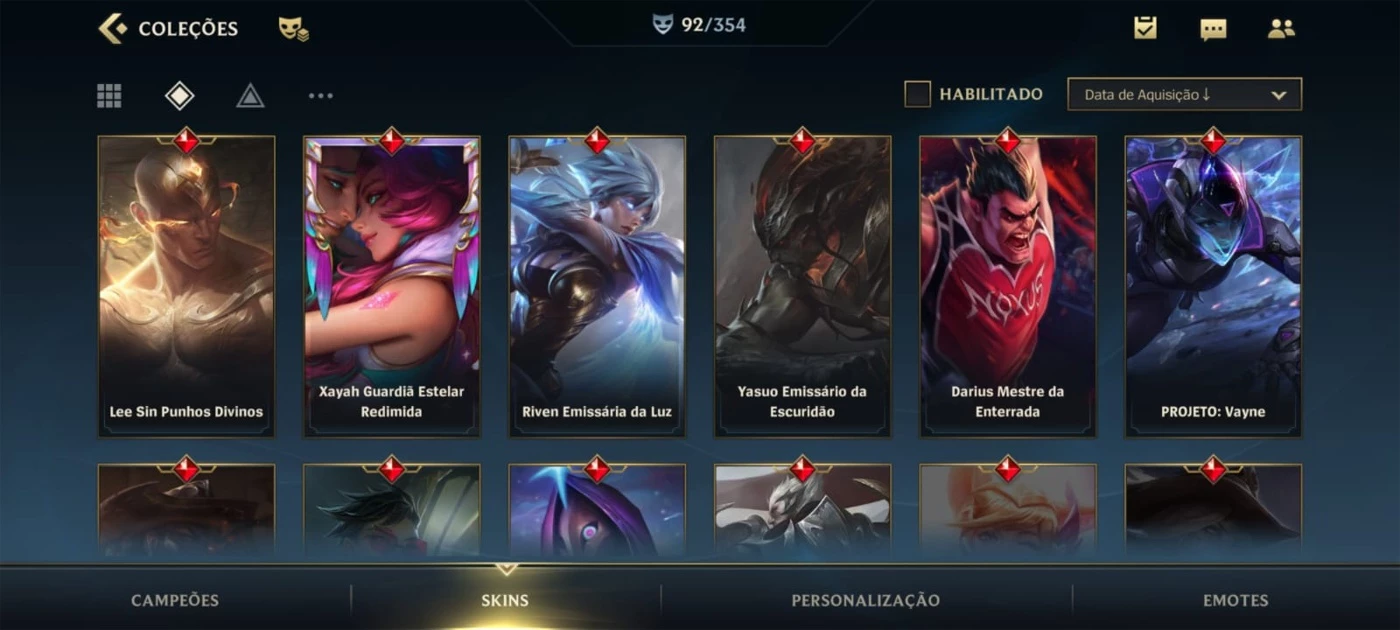Select the triangle filter icon

coord(250,96)
